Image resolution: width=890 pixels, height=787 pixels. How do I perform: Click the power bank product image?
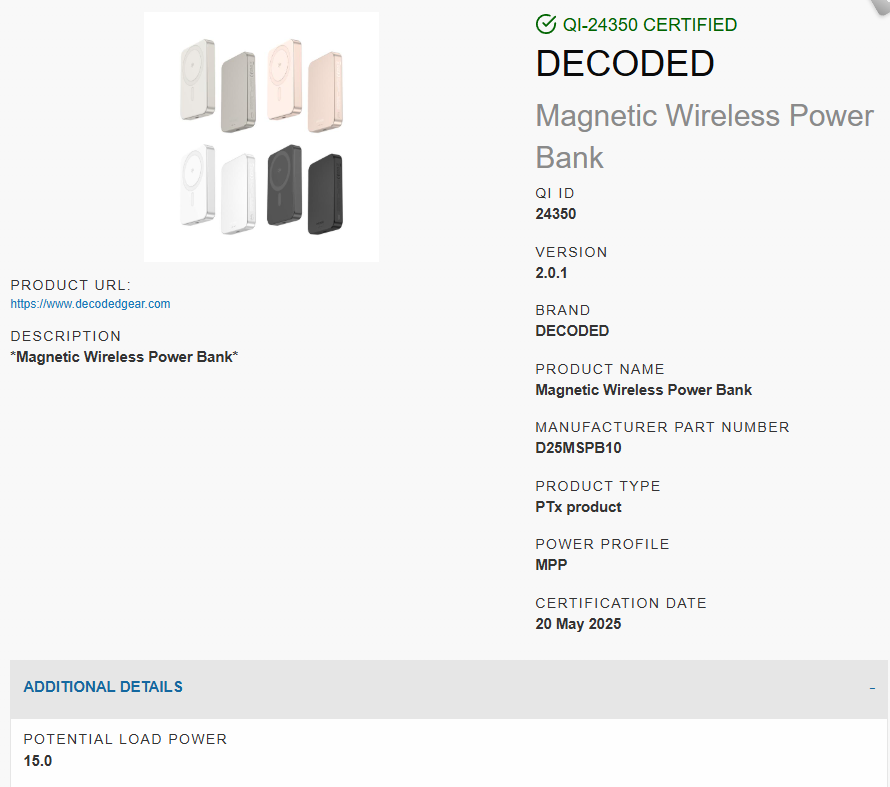coord(261,137)
